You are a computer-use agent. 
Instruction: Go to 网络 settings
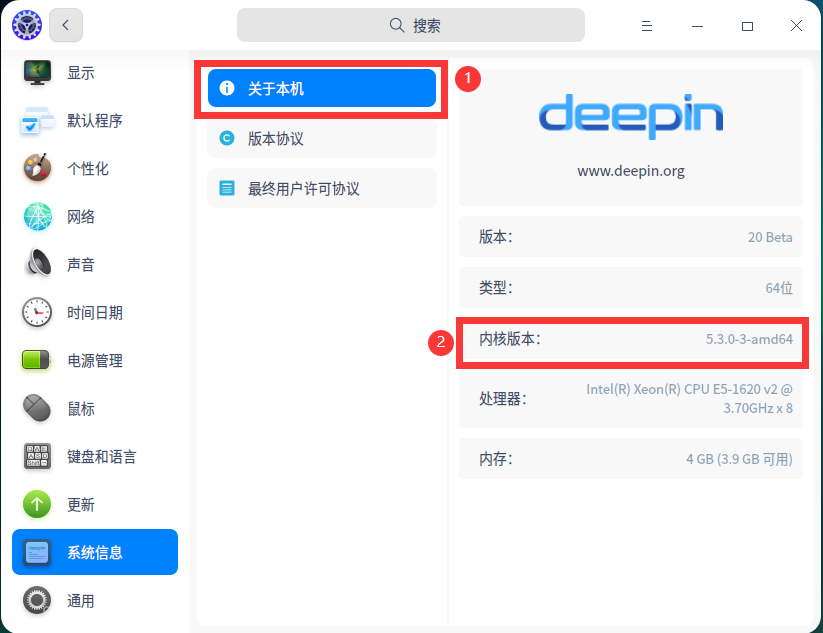(x=95, y=217)
